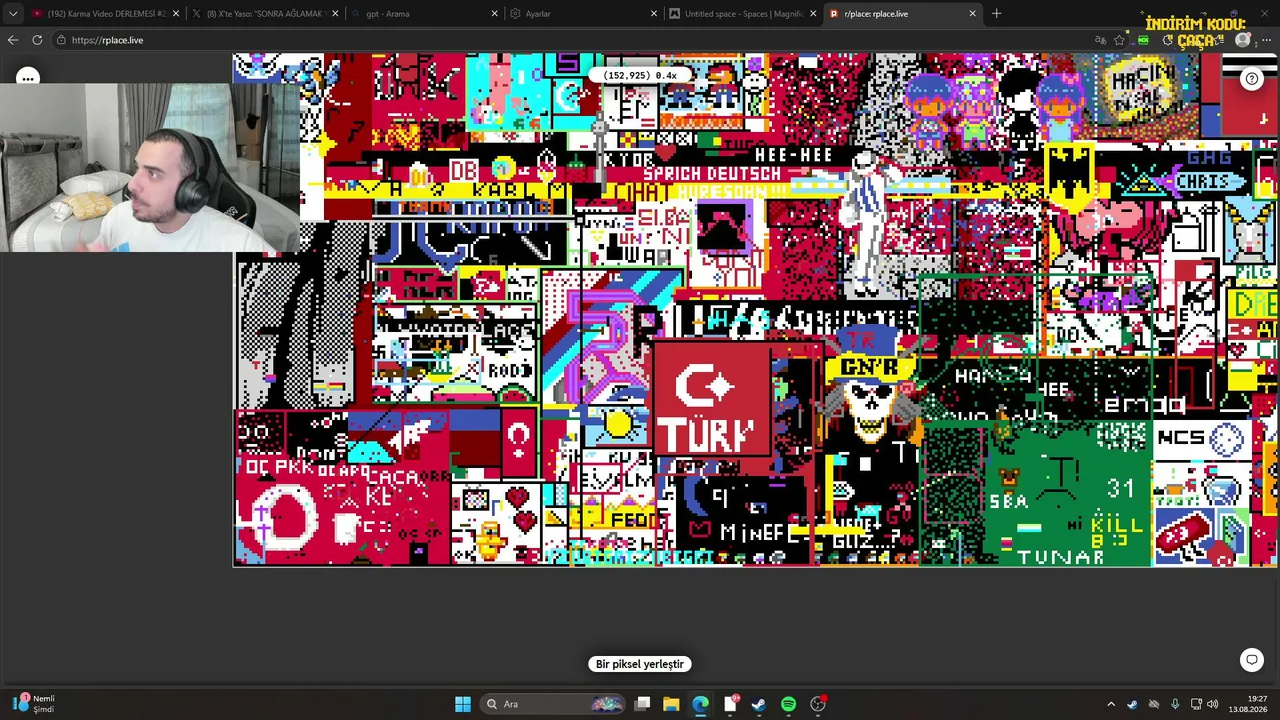Image resolution: width=1280 pixels, height=720 pixels.
Task: Click the green extension icon in toolbar
Action: (1143, 40)
